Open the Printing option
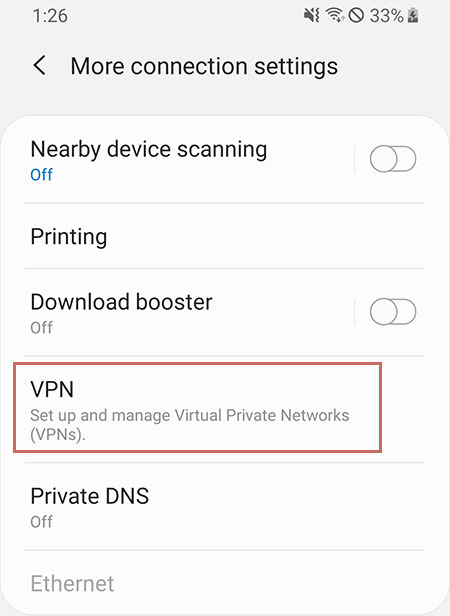The height and width of the screenshot is (616, 450). tap(225, 236)
